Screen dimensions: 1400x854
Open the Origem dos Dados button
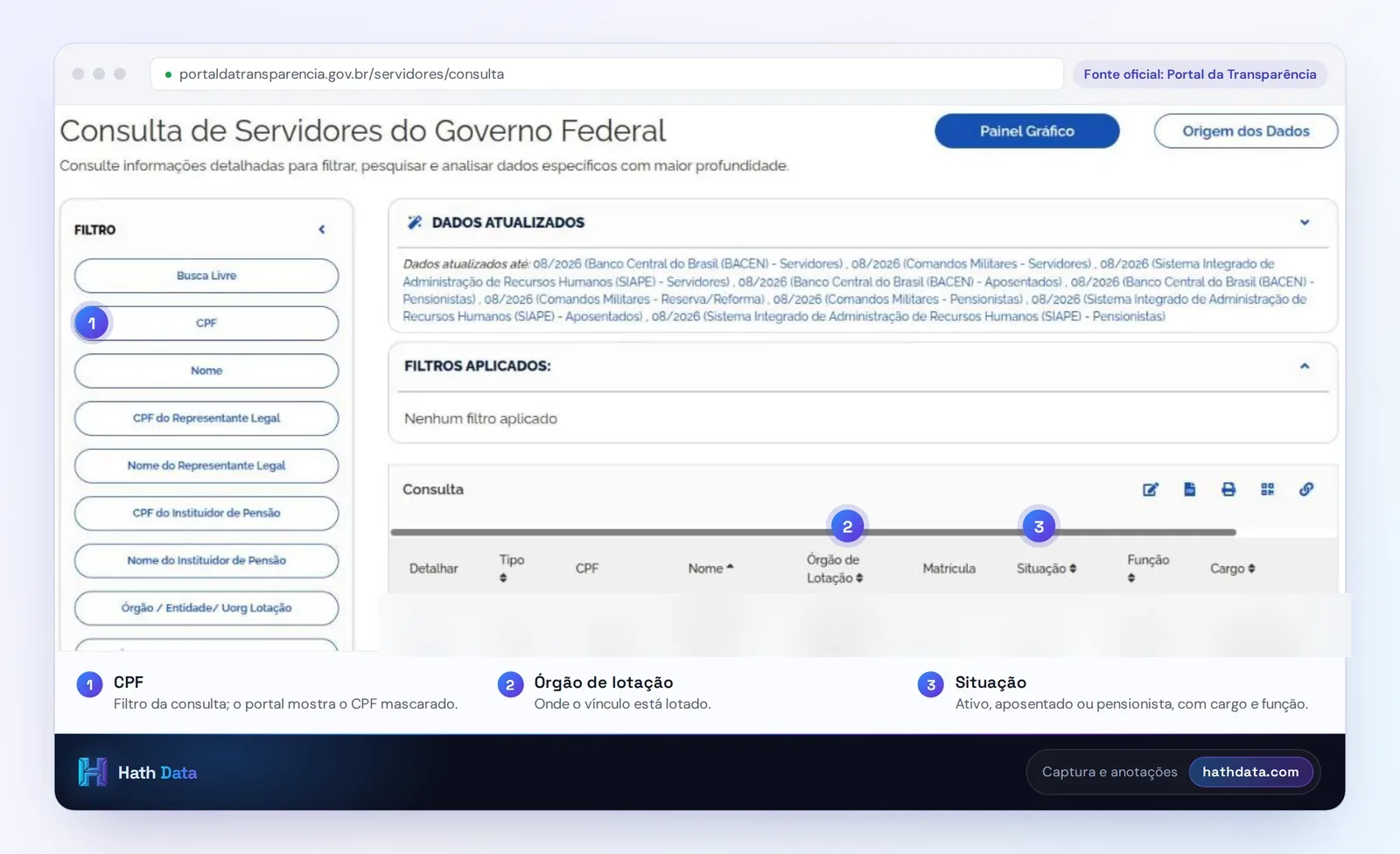click(1246, 131)
